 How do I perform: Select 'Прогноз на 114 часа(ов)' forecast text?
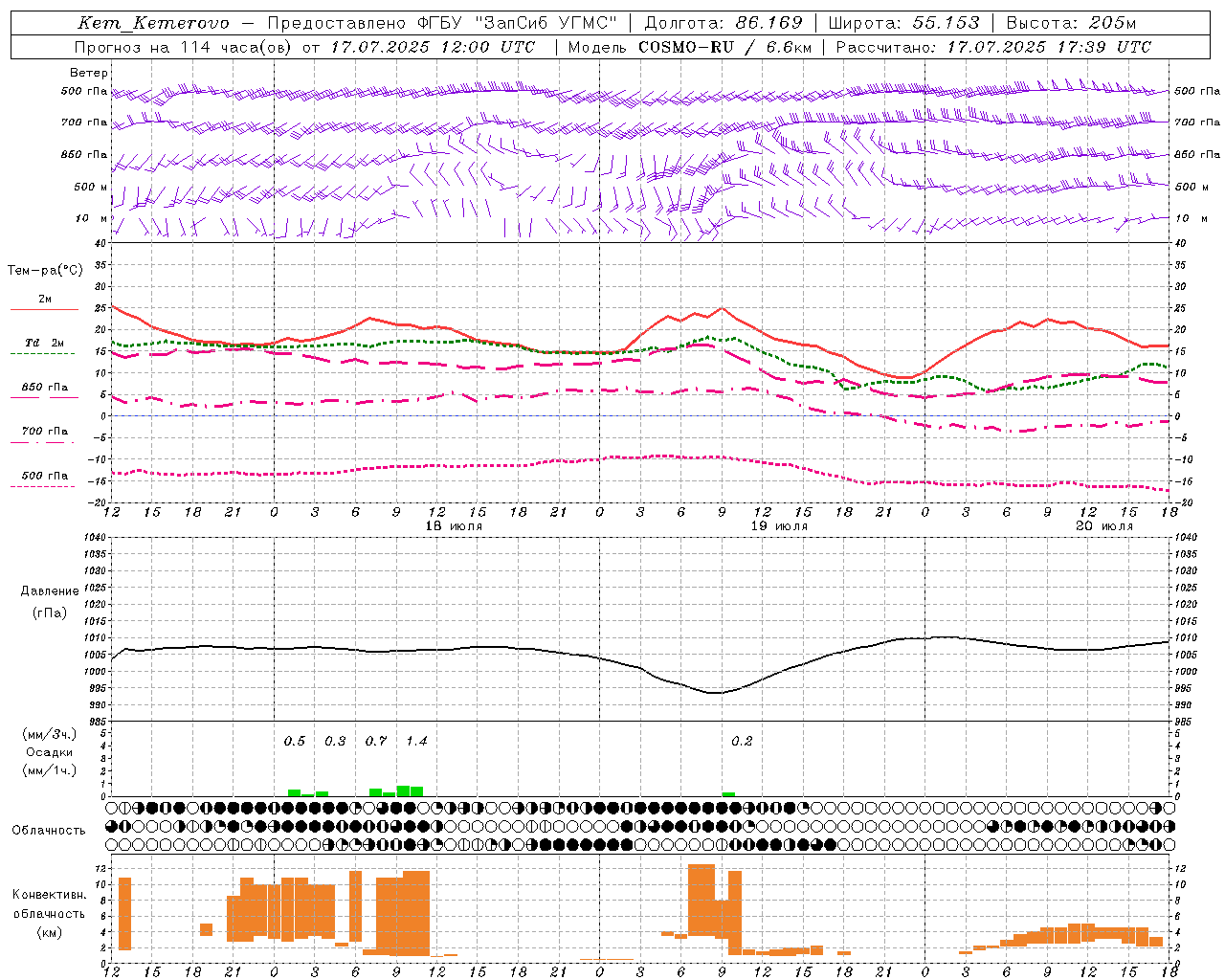(185, 47)
